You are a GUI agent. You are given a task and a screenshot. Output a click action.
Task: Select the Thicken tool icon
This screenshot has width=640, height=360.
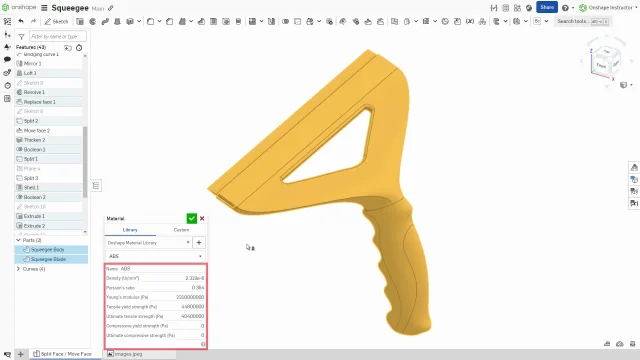(x=130, y=21)
